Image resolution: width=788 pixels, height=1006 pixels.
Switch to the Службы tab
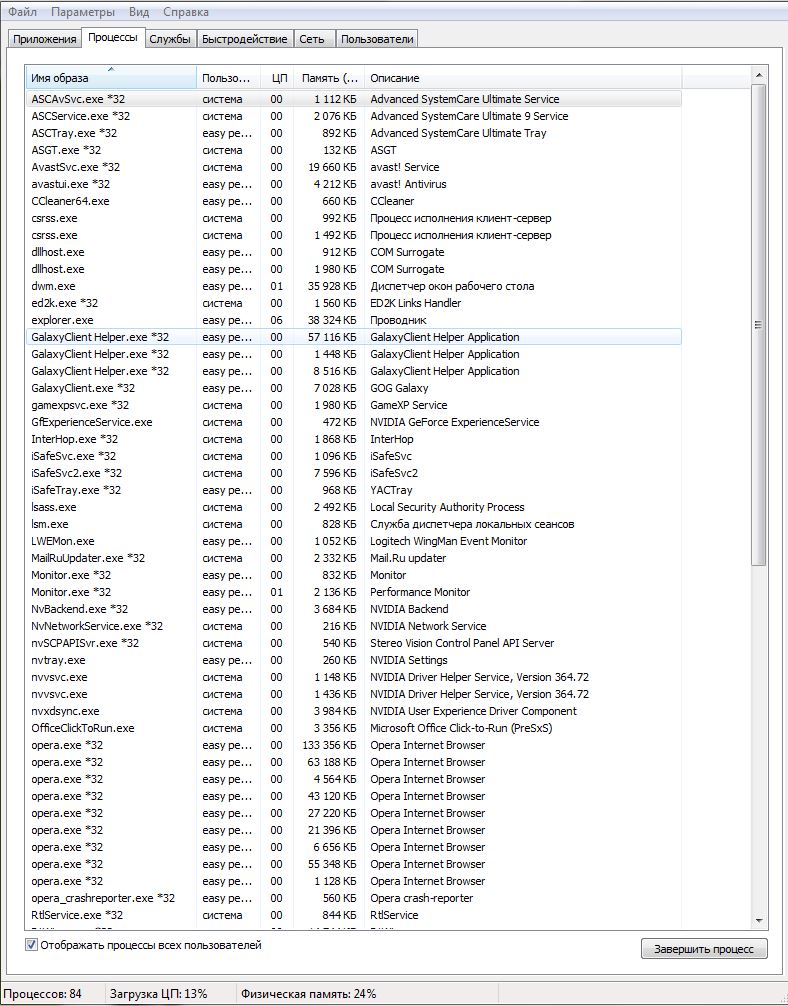170,39
